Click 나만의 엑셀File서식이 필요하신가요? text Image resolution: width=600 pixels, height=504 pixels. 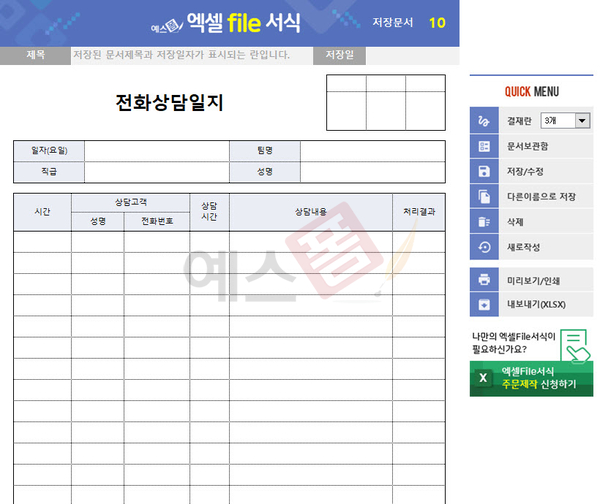click(x=513, y=343)
